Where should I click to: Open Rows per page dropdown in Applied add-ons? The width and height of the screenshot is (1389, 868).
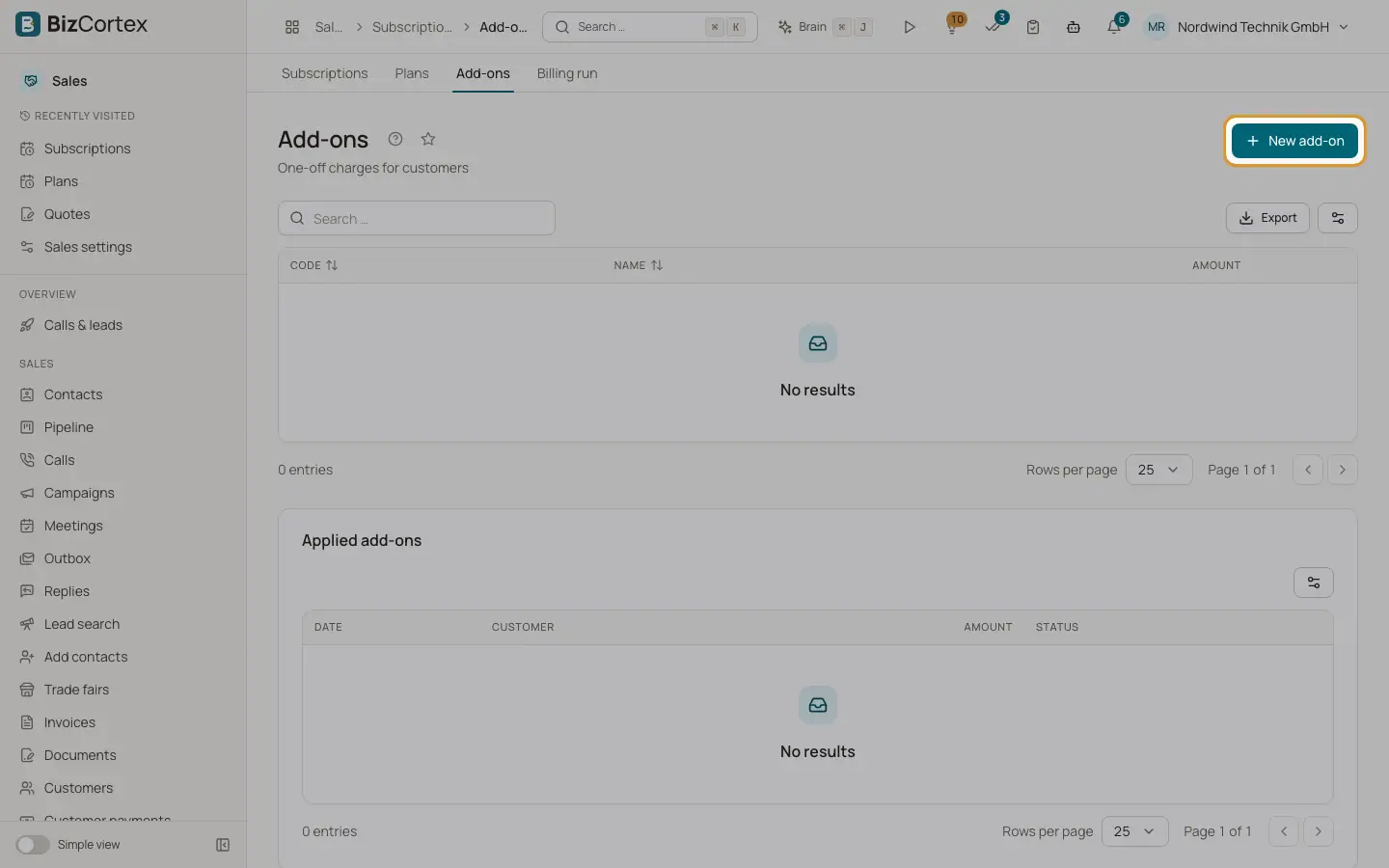click(x=1134, y=831)
